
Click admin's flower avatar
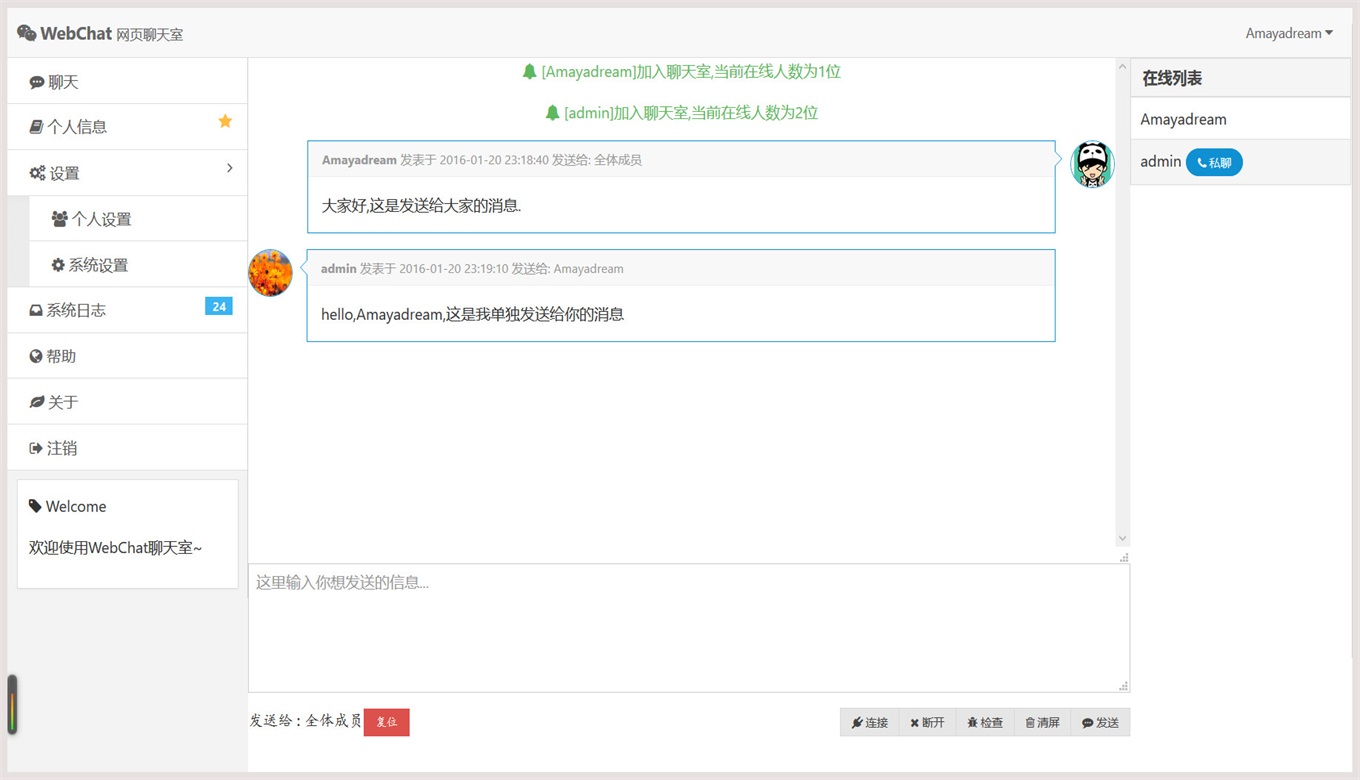point(270,273)
